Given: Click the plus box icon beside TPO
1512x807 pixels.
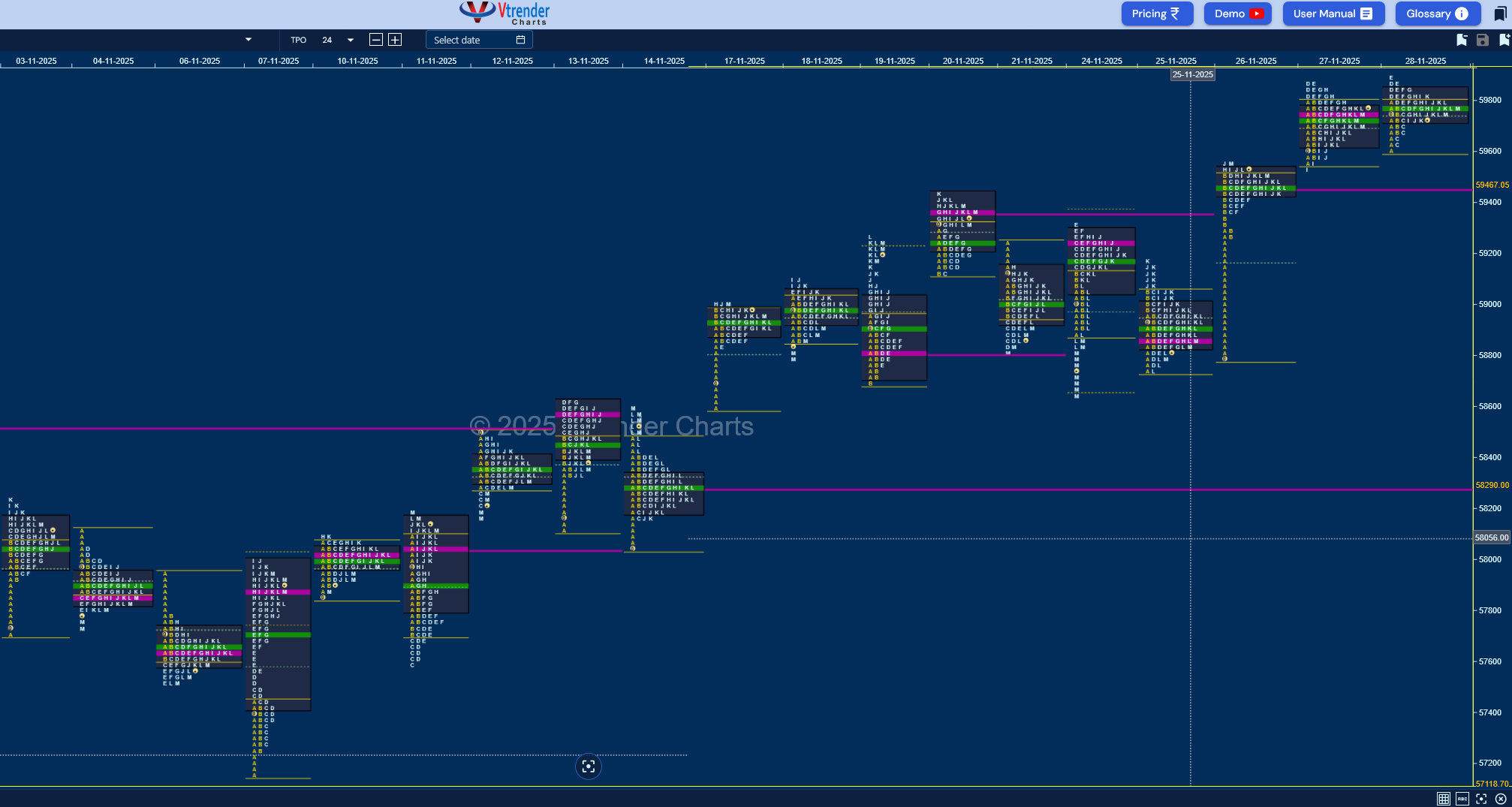Looking at the screenshot, I should pyautogui.click(x=395, y=40).
